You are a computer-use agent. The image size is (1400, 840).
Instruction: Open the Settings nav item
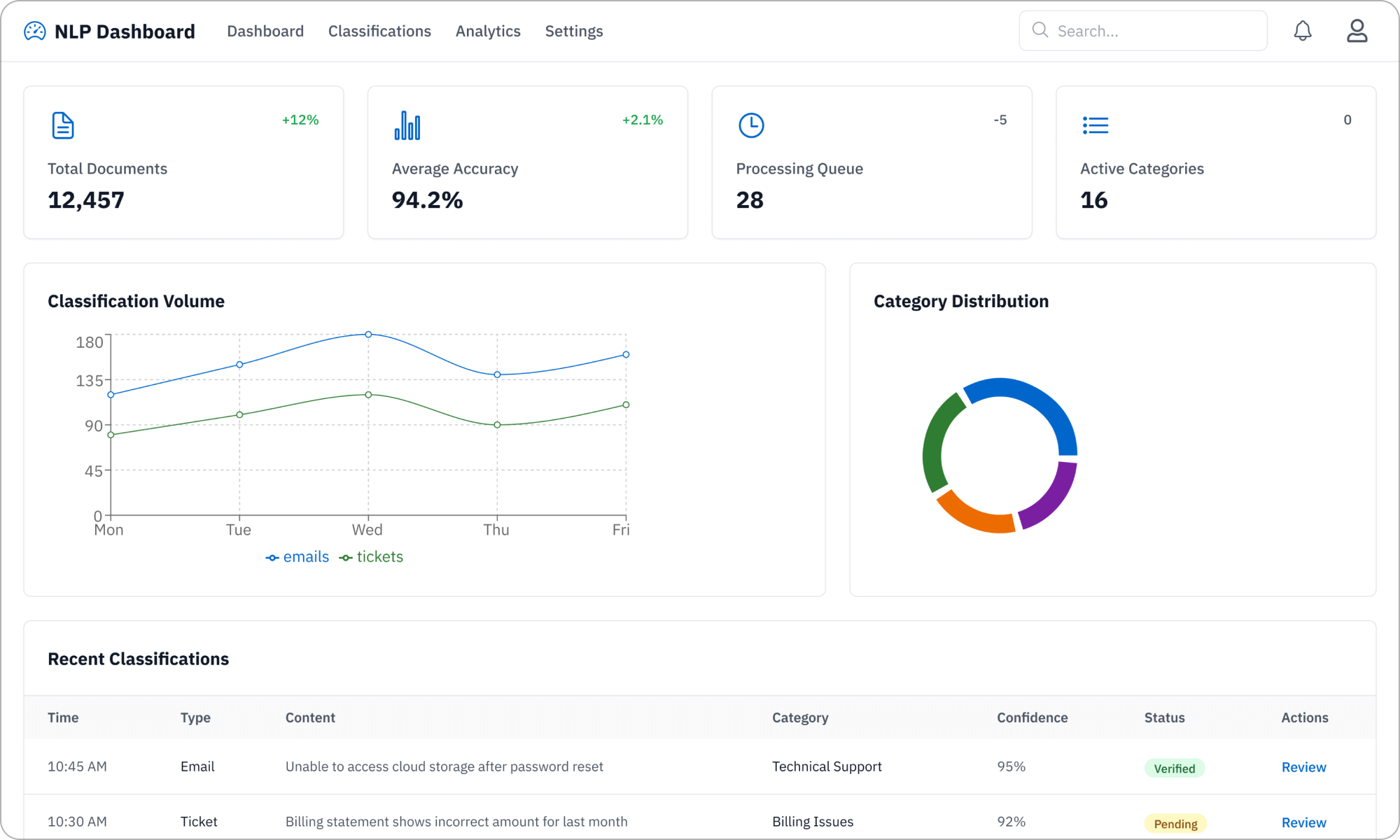573,31
